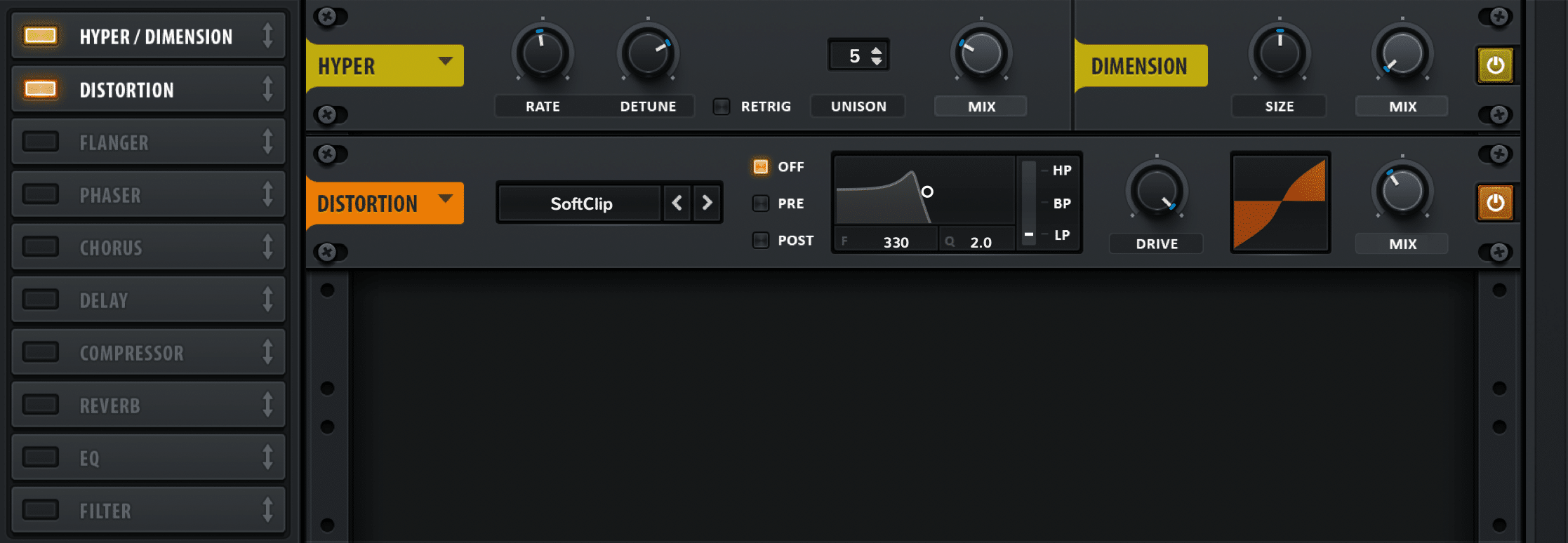
Task: Select the Phaser effect entry
Action: point(149,194)
